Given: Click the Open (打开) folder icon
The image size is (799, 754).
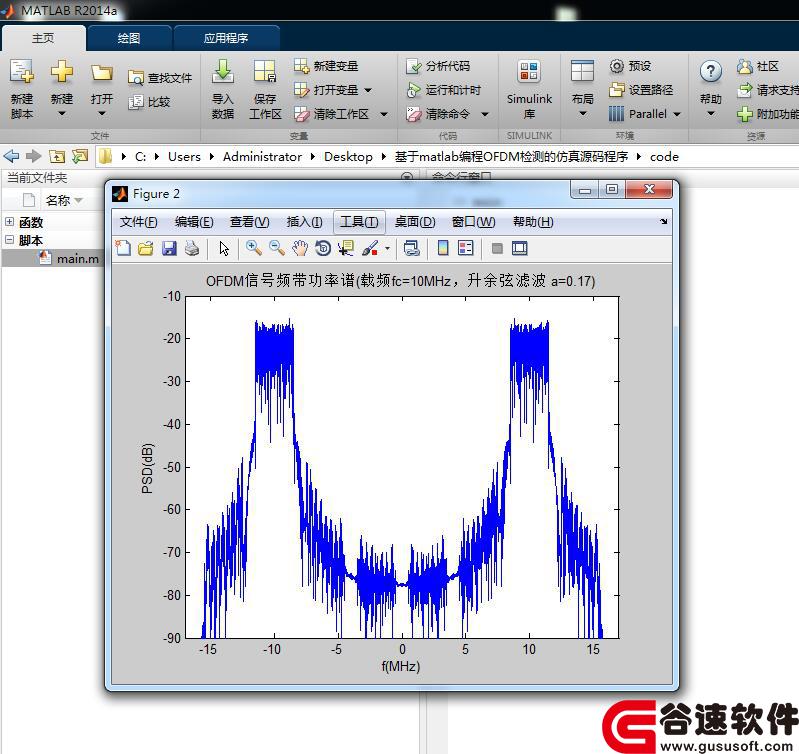Looking at the screenshot, I should (x=101, y=73).
